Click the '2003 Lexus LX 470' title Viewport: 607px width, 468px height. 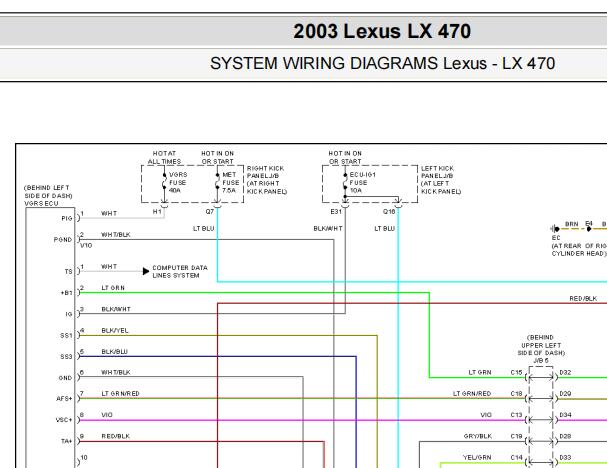[382, 31]
